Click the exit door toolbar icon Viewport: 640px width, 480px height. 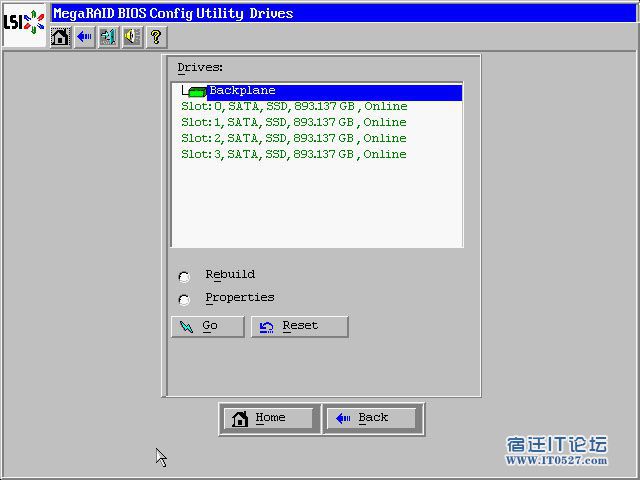pos(109,37)
